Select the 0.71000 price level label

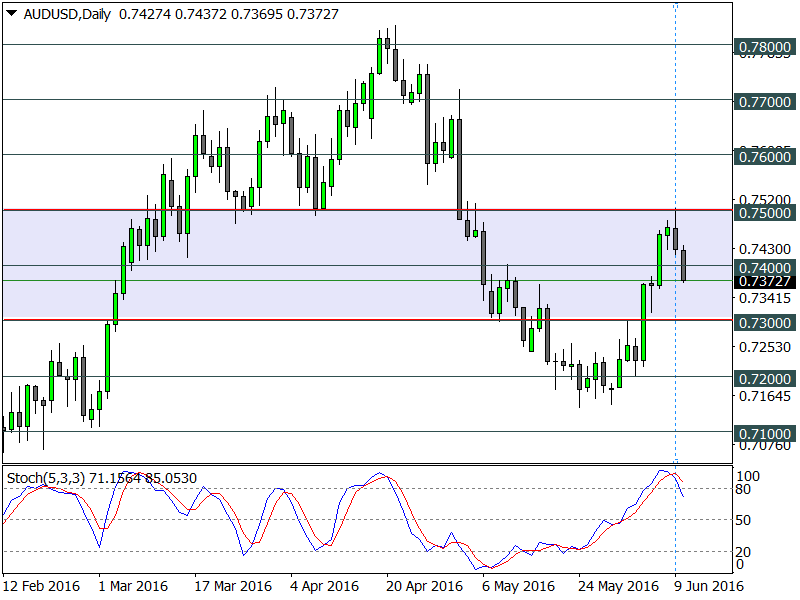764,434
